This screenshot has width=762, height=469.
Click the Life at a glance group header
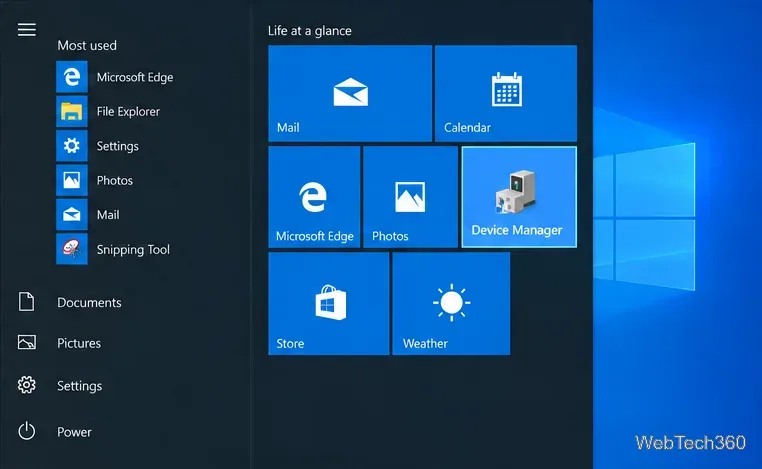(310, 31)
